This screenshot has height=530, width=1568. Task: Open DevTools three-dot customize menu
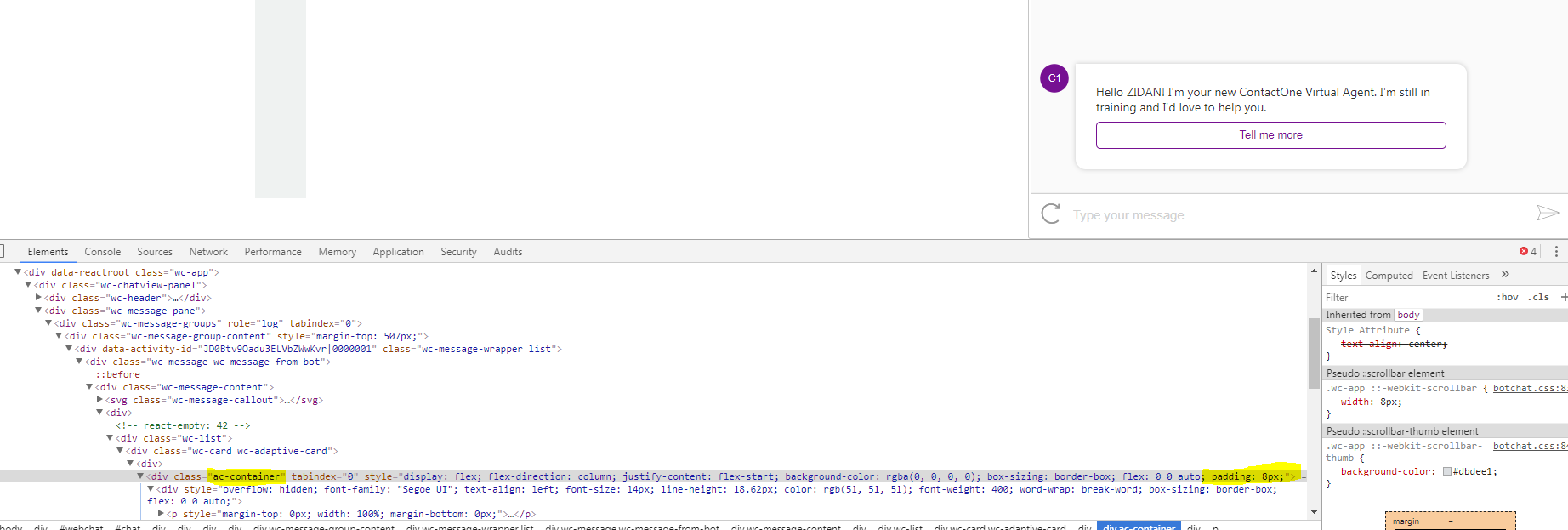coord(1556,252)
